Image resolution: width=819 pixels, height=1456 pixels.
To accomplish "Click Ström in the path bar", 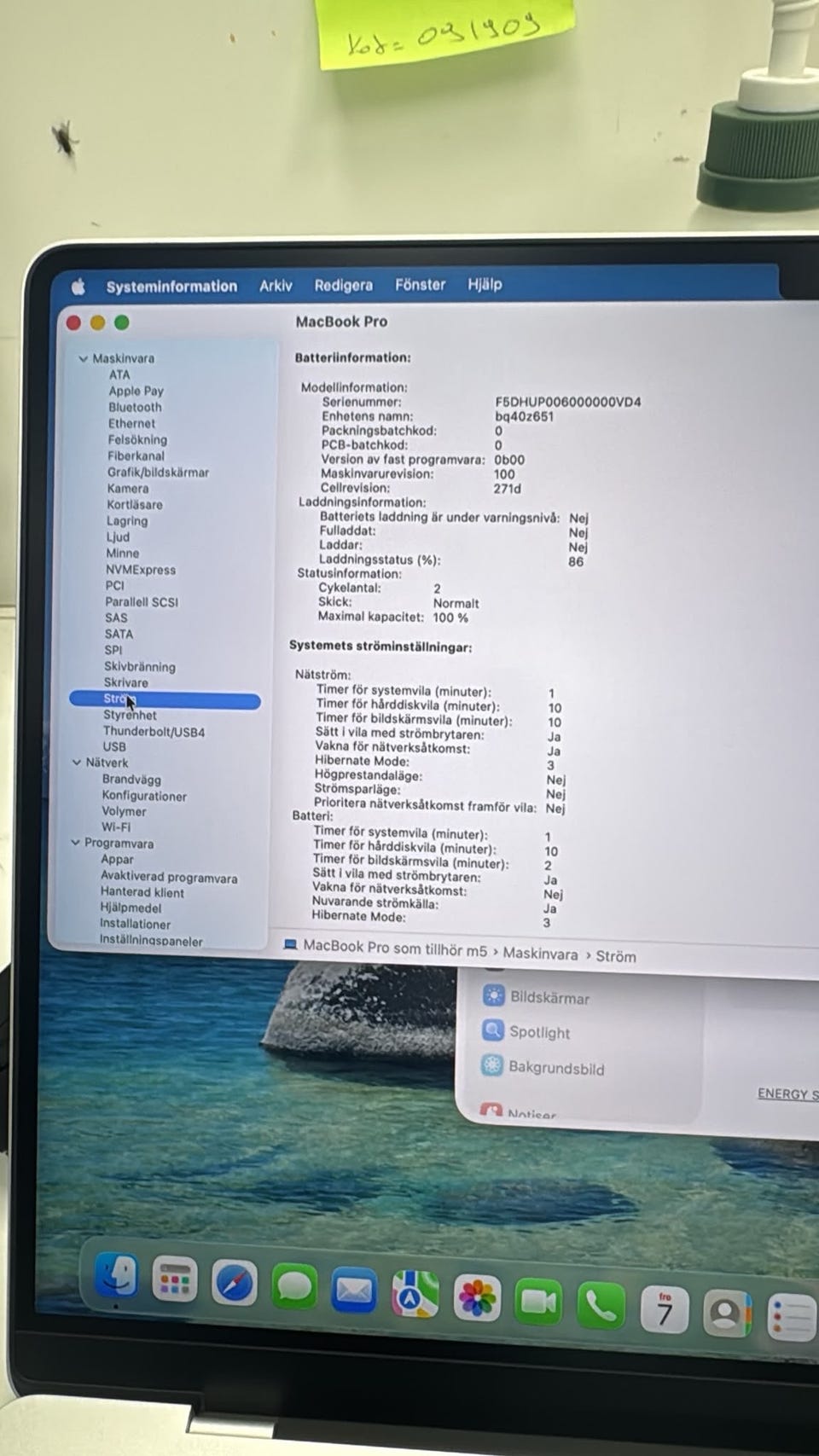I will click(x=616, y=956).
